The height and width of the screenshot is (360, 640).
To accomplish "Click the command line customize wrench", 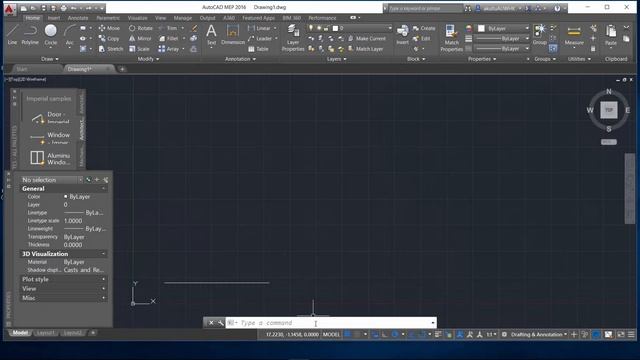I will tap(221, 322).
